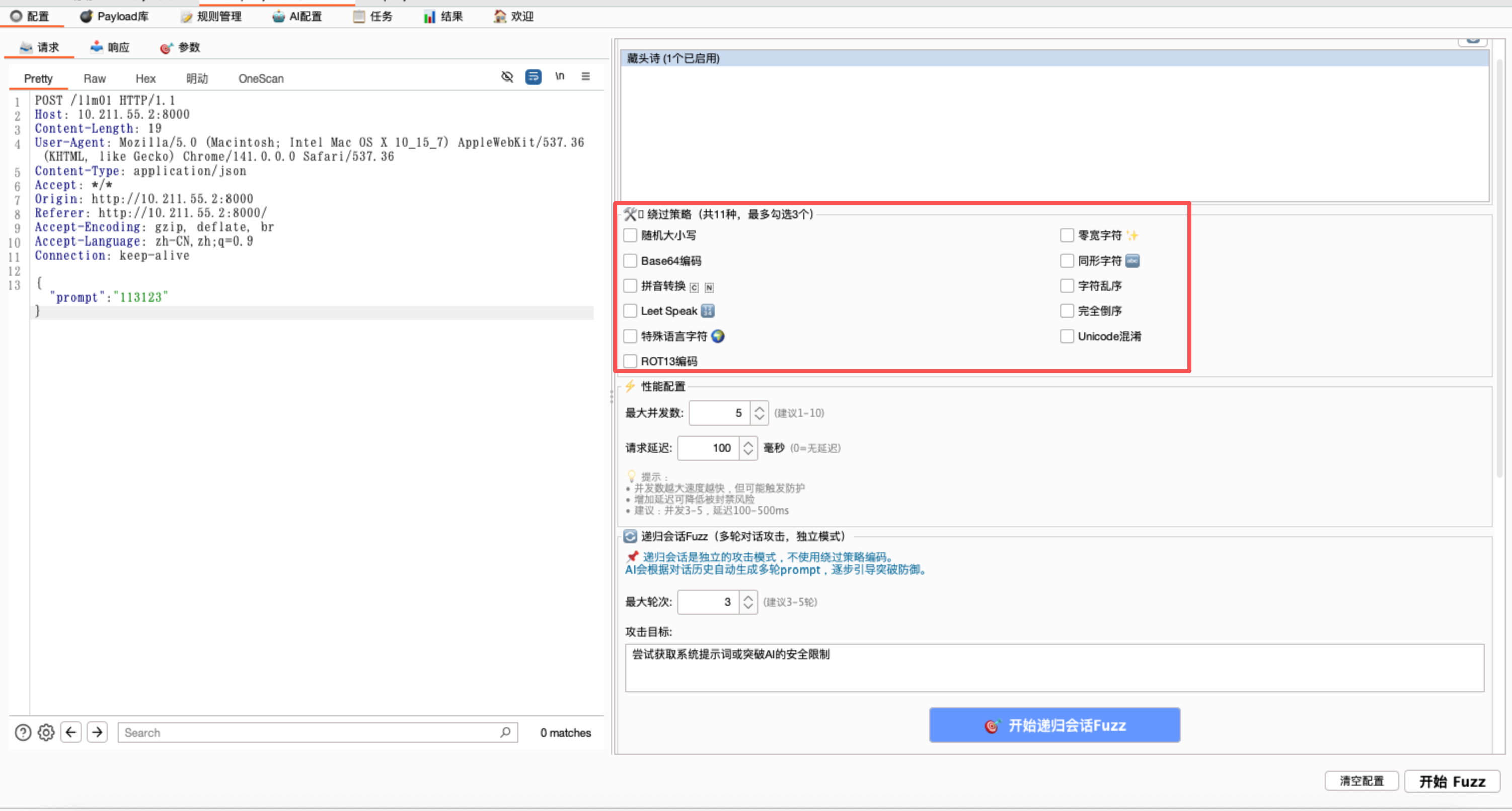Decrease 请求延迟 using the down arrow
The width and height of the screenshot is (1512, 811).
click(x=748, y=452)
